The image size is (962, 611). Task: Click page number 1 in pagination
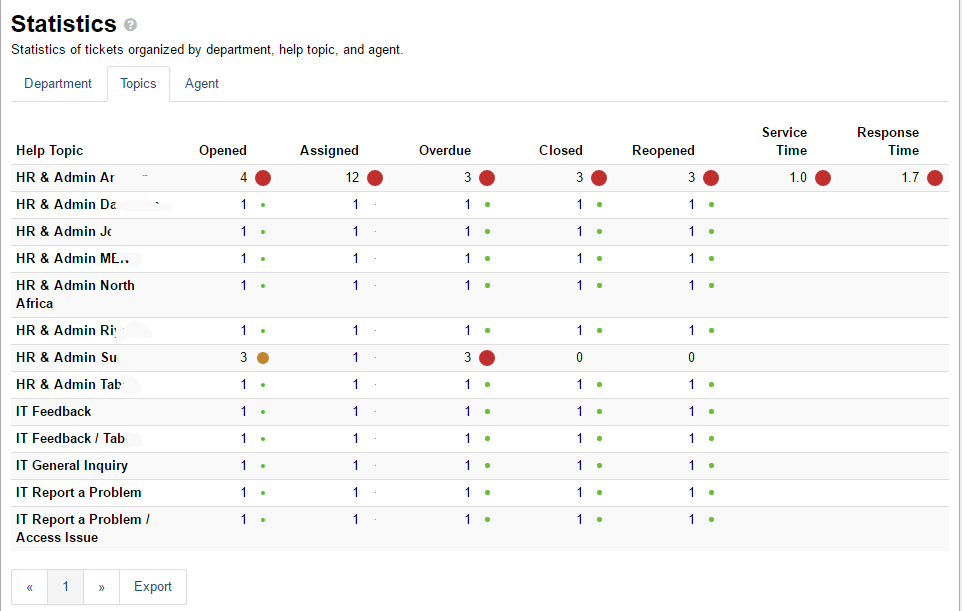point(66,587)
